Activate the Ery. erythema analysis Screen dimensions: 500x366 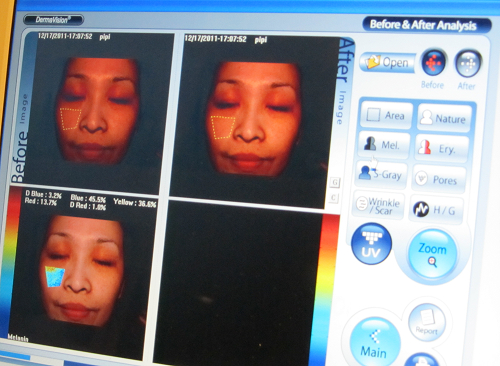[x=442, y=148]
